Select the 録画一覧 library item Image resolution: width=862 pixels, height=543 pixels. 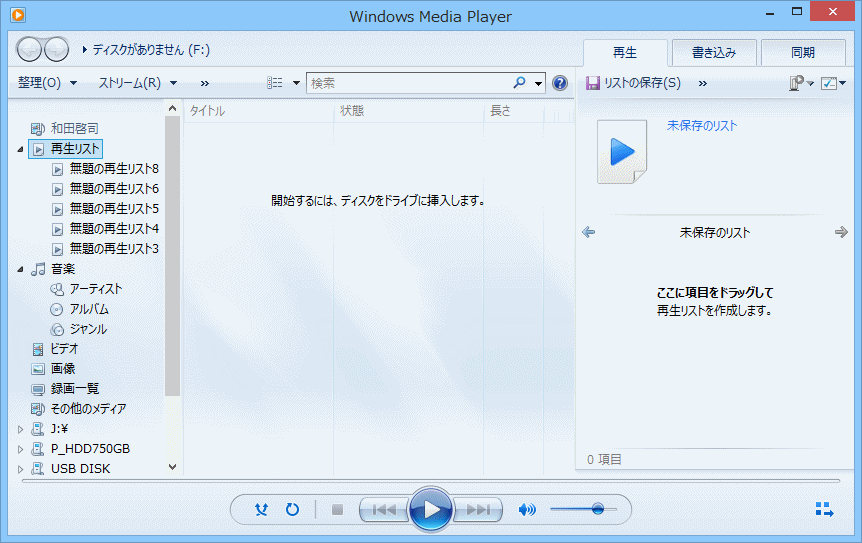point(65,389)
